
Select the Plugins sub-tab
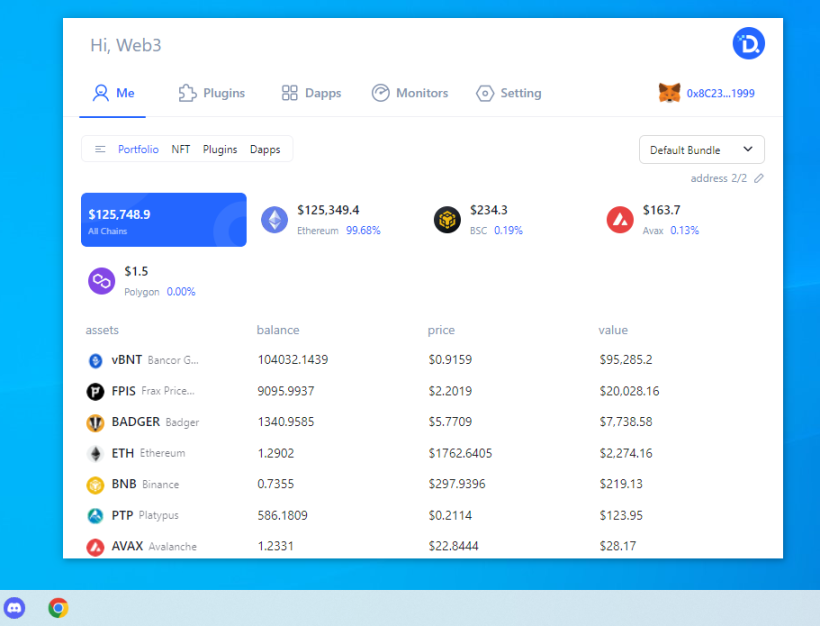pos(220,150)
